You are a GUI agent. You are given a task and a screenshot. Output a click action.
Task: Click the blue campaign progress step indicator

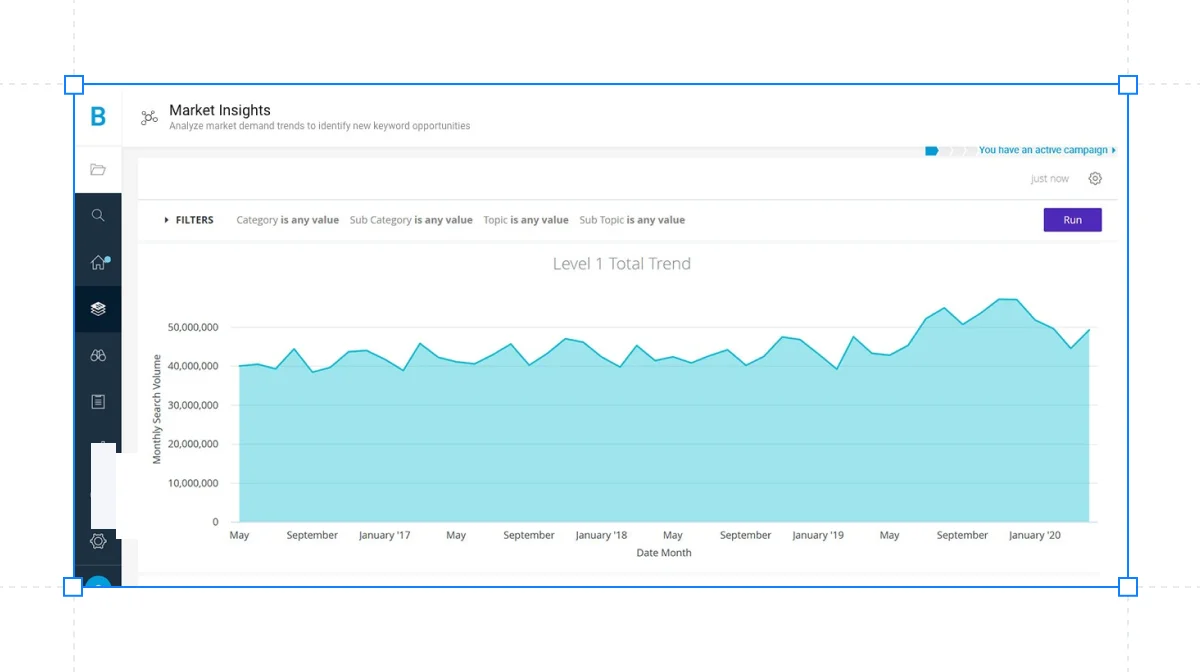931,150
